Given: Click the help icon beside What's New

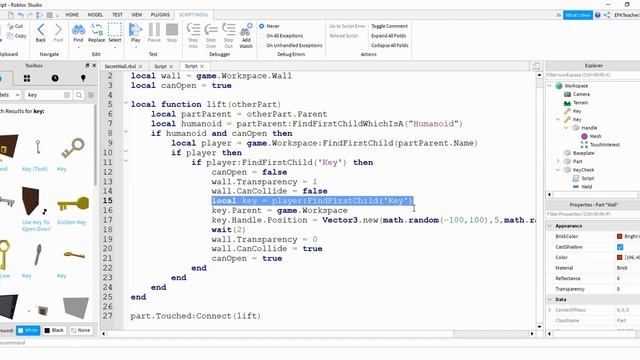Looking at the screenshot, I should [x=598, y=15].
